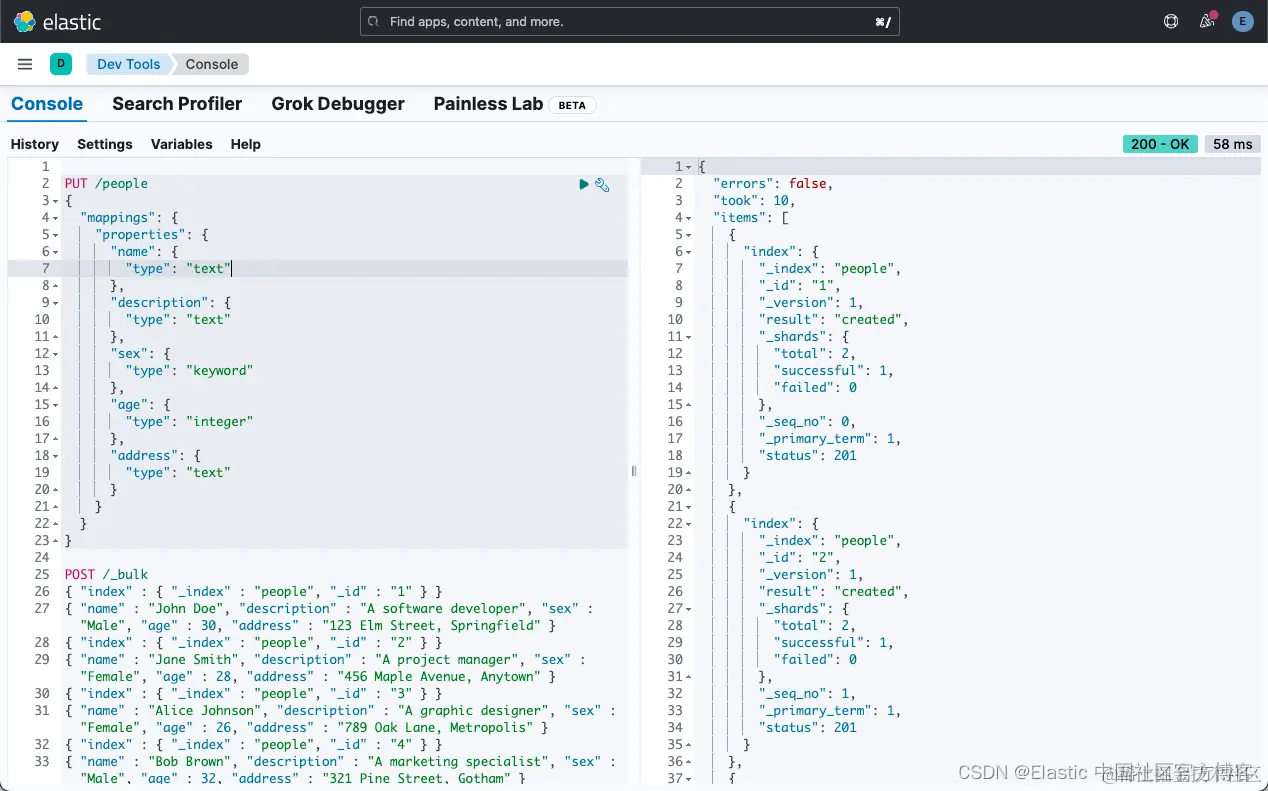Collapse the properties block at line 5

point(55,235)
